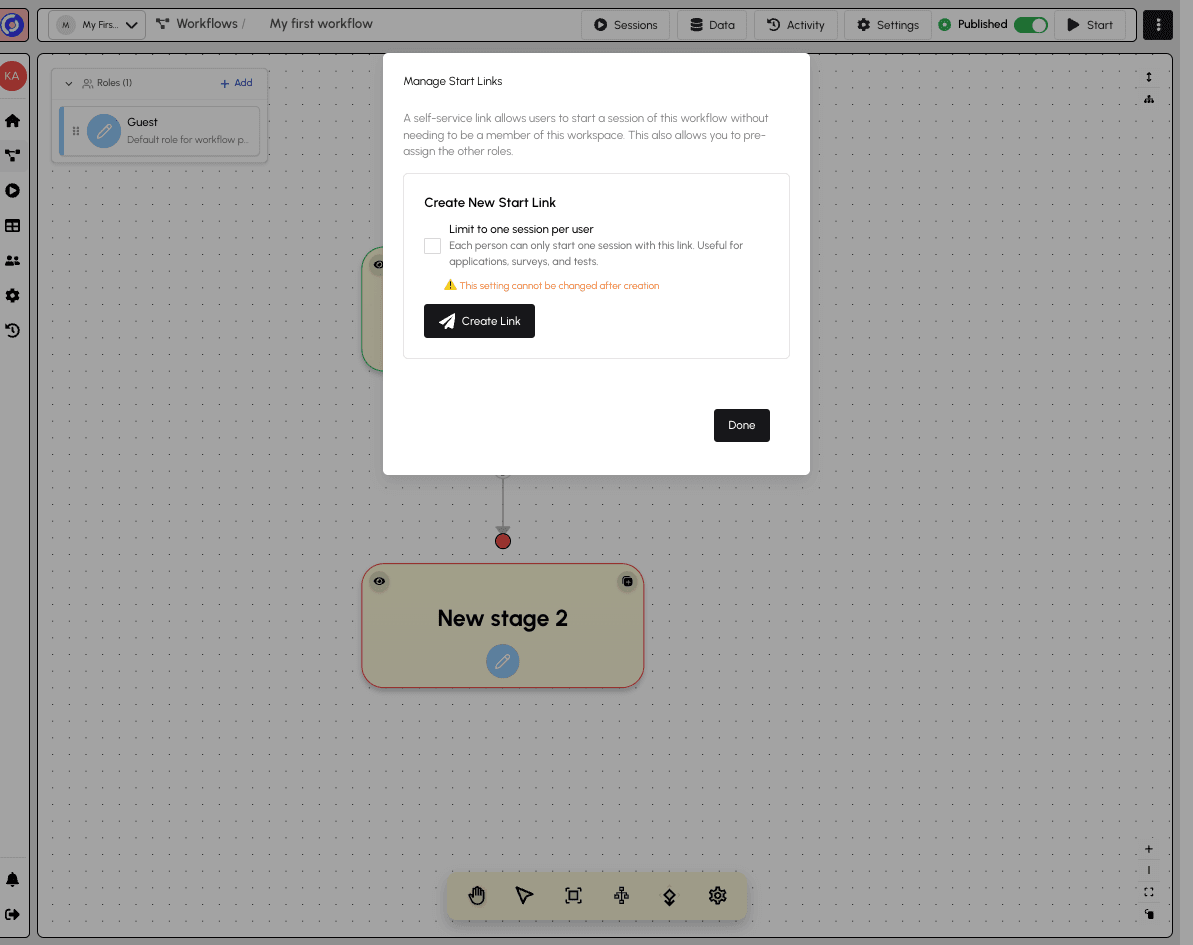Select the hand pan tool

(477, 895)
